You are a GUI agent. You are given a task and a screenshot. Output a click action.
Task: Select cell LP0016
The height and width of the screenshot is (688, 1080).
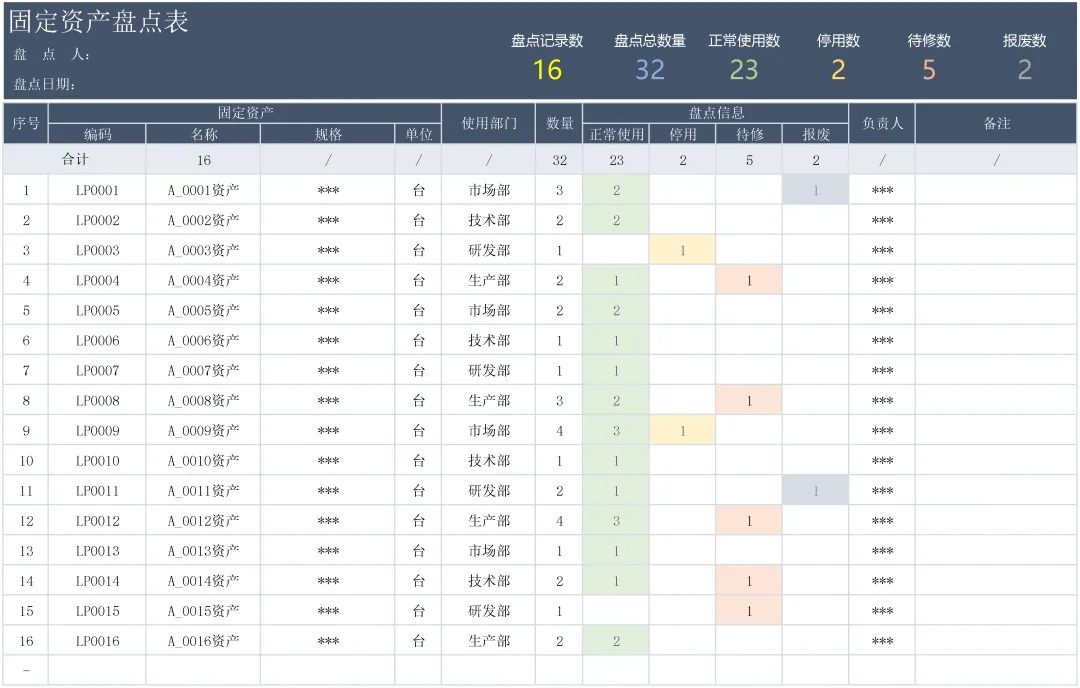coord(97,641)
